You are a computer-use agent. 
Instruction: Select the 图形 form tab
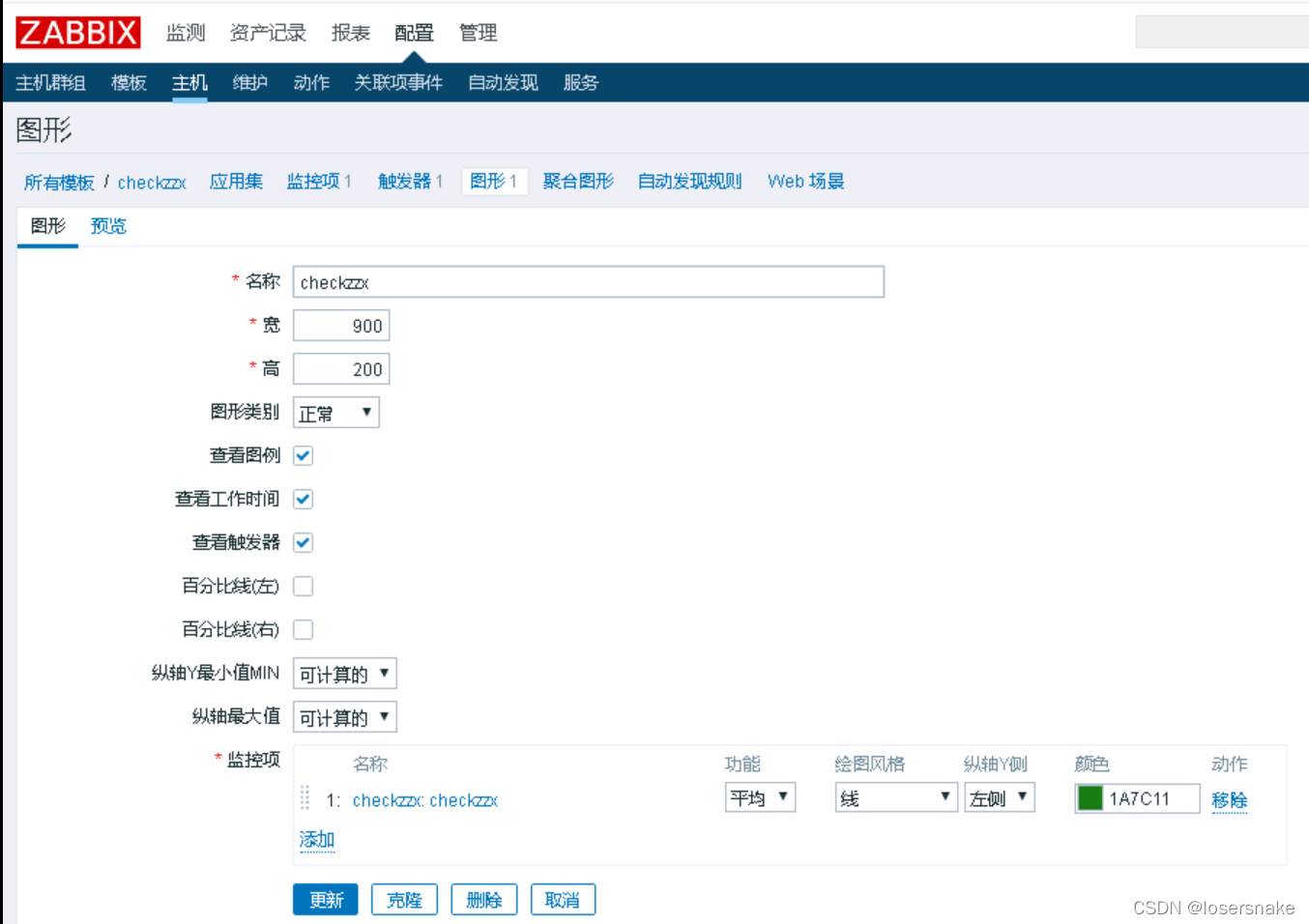47,226
